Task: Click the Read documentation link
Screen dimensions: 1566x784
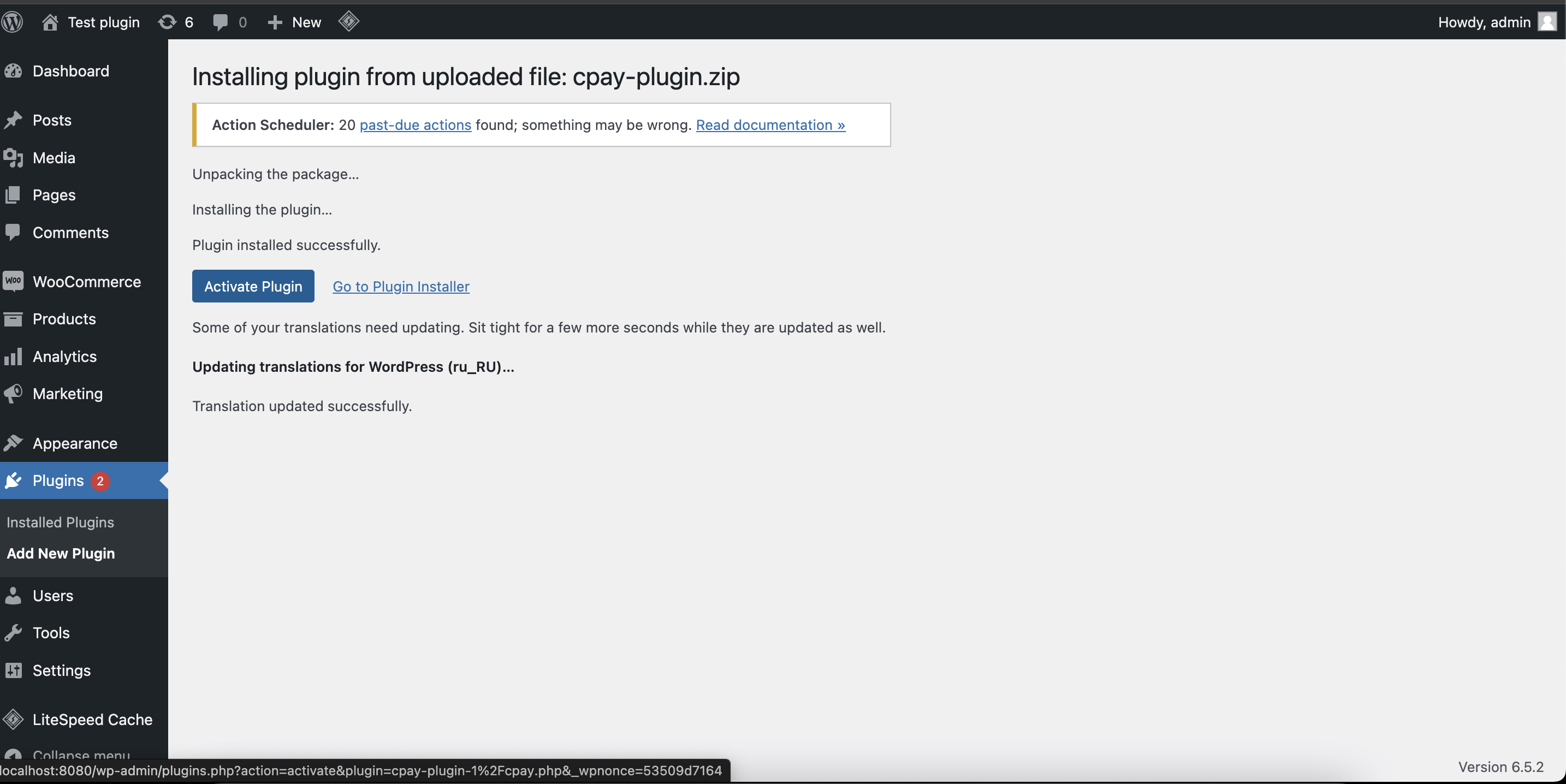Action: (x=770, y=124)
